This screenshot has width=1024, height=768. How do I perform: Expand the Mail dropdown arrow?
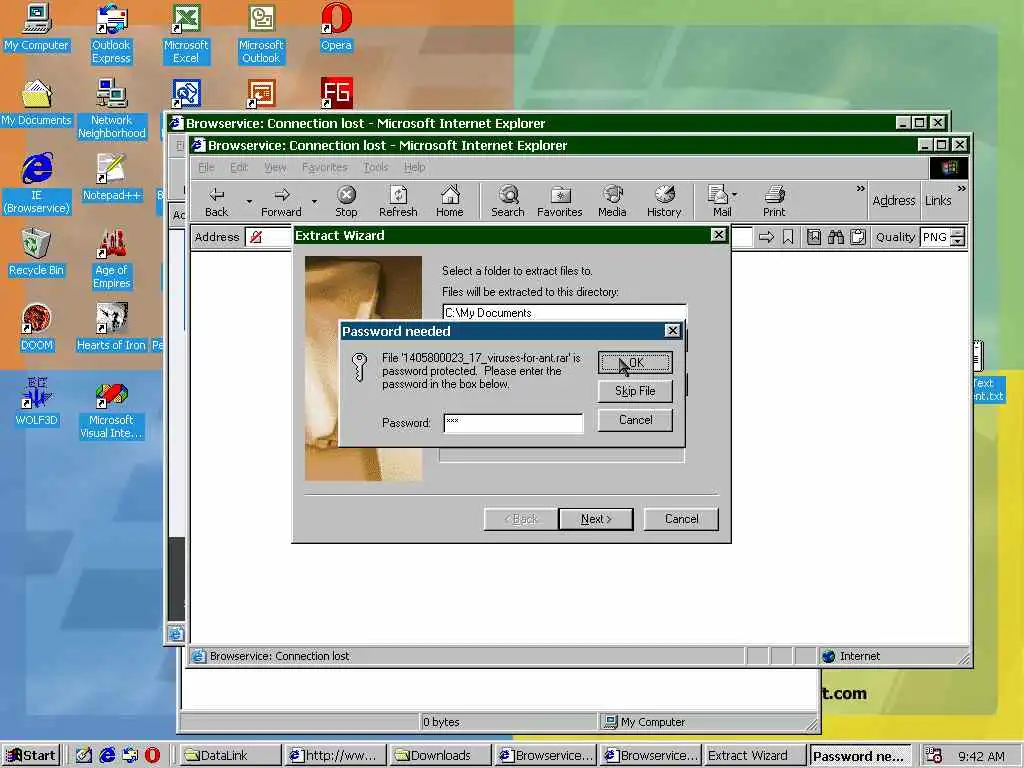tap(735, 195)
